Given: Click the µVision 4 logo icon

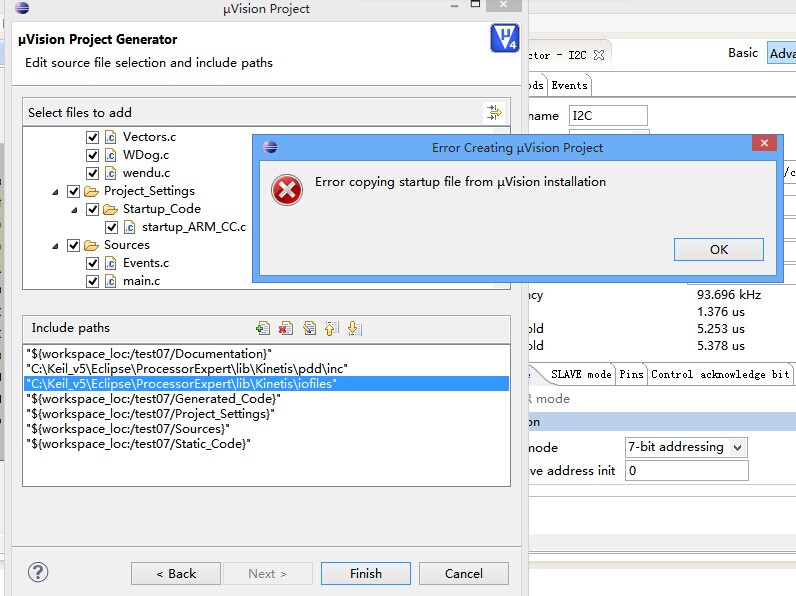Looking at the screenshot, I should [505, 38].
